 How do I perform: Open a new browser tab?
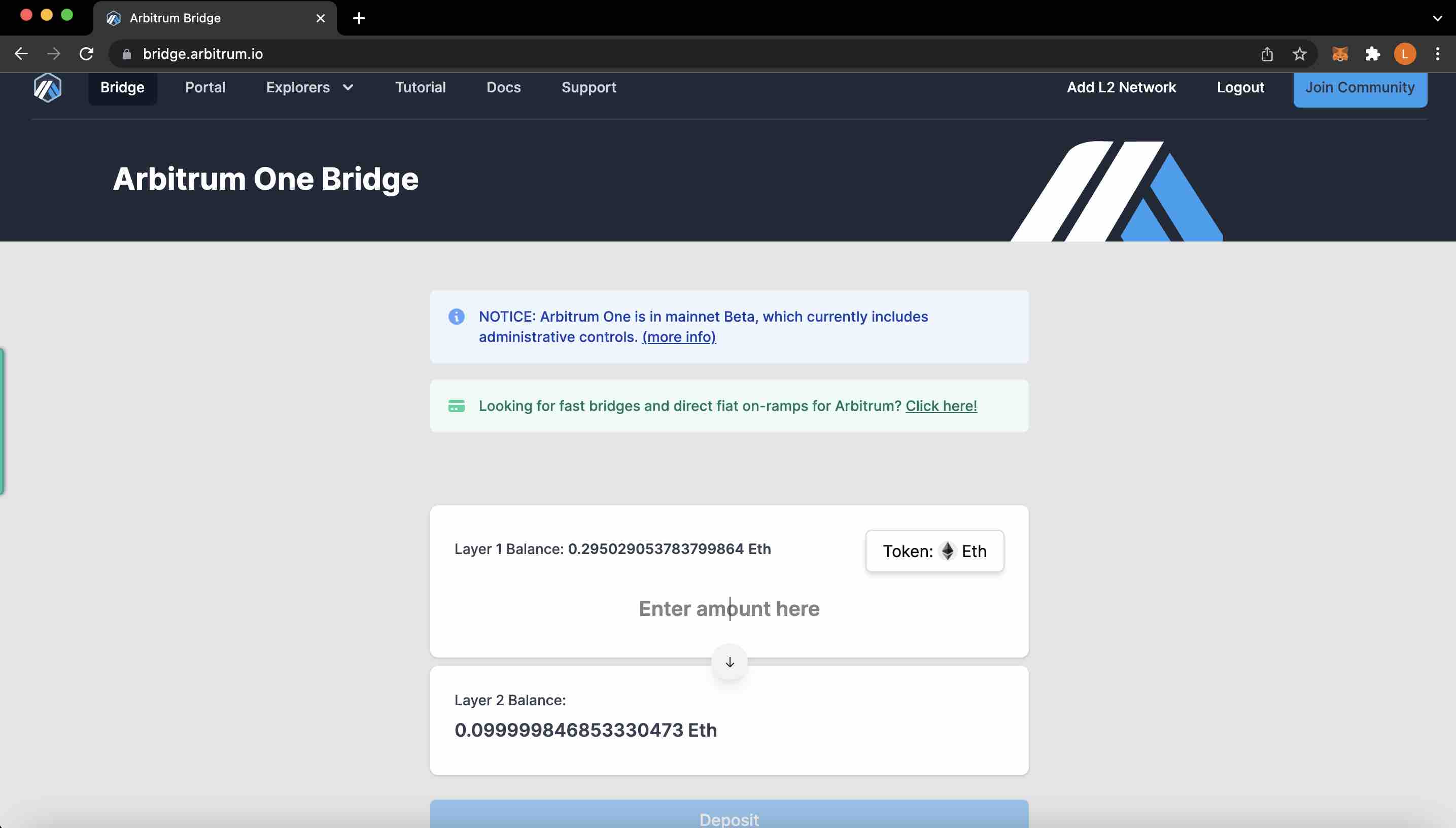(x=359, y=18)
